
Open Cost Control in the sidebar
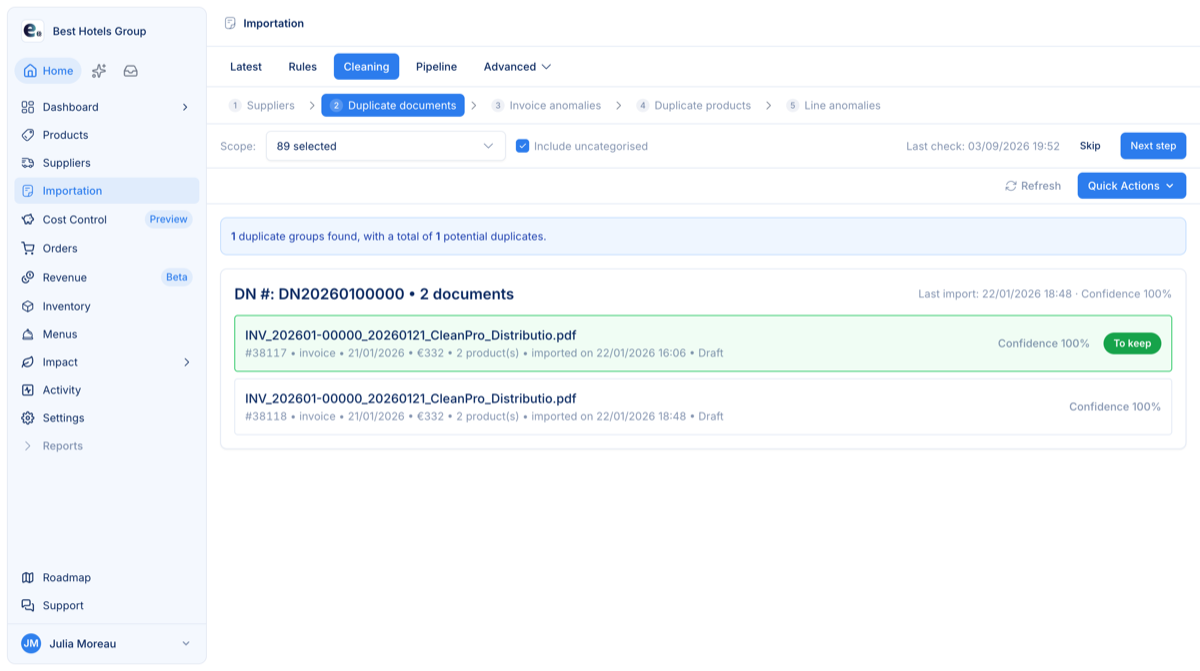tap(107, 219)
